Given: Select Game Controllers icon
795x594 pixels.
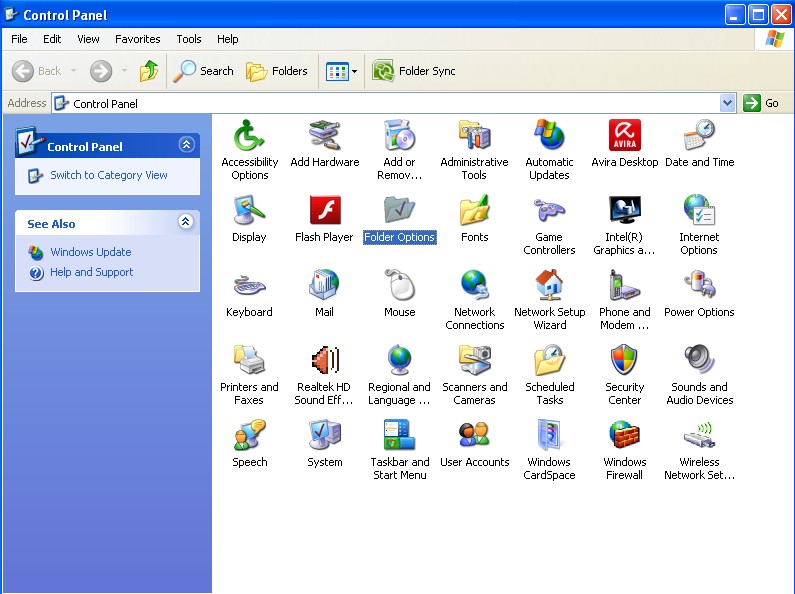Looking at the screenshot, I should pyautogui.click(x=549, y=210).
